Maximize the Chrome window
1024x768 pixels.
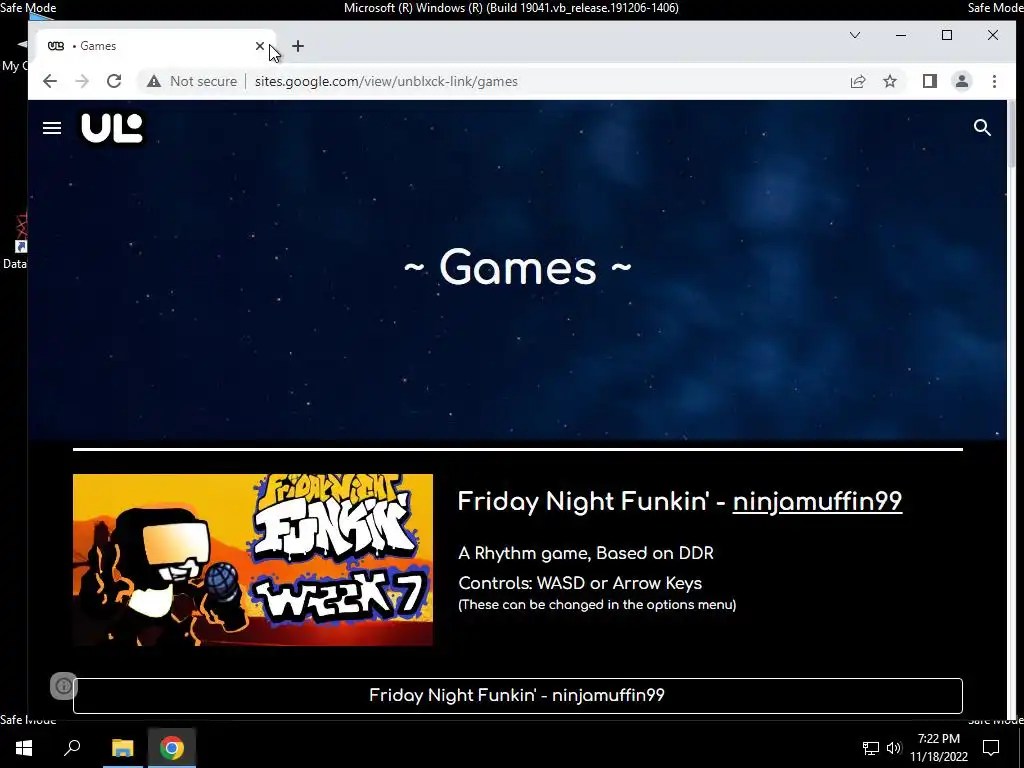click(x=946, y=35)
